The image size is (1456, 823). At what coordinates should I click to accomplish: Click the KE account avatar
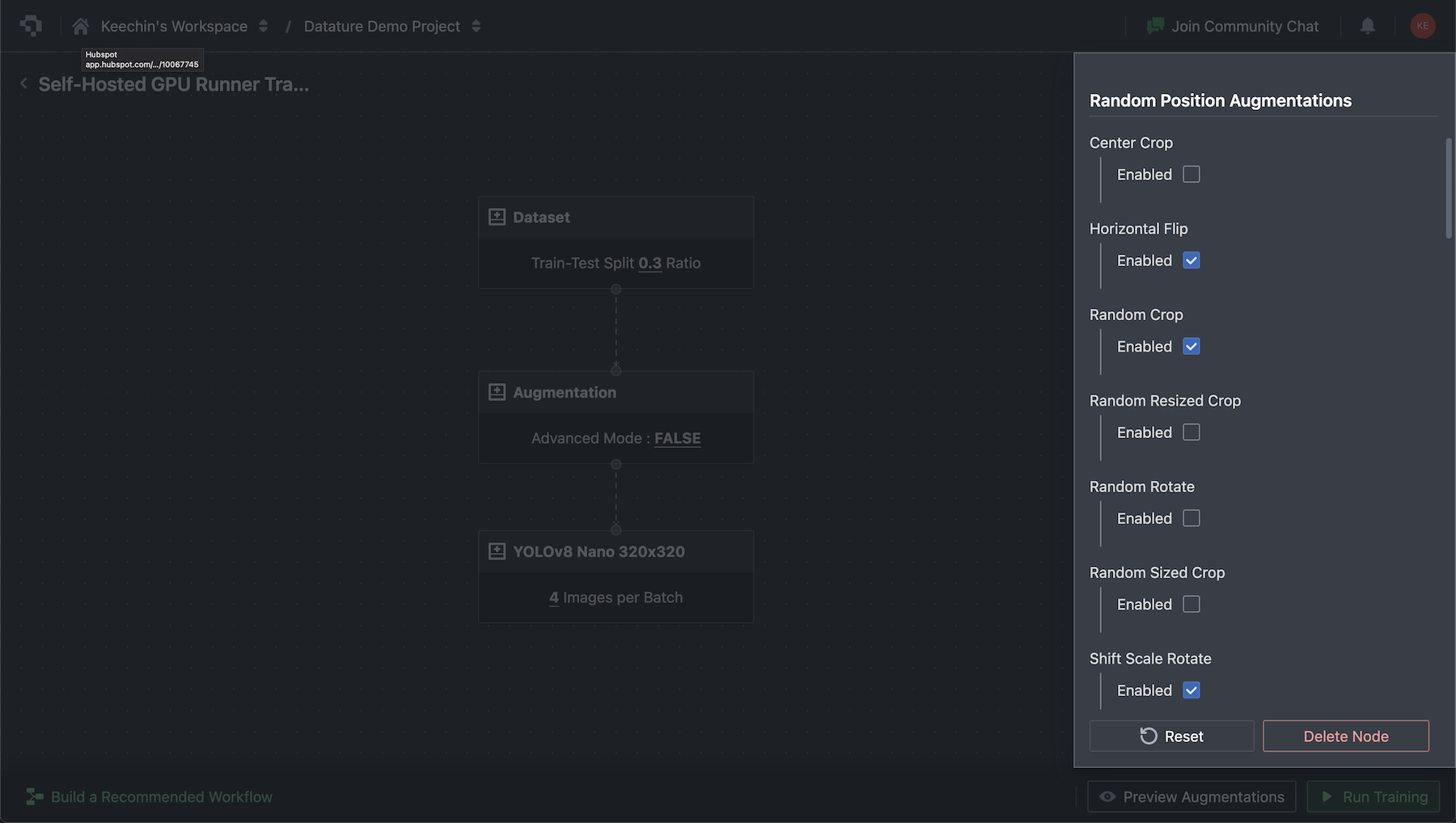pos(1423,25)
